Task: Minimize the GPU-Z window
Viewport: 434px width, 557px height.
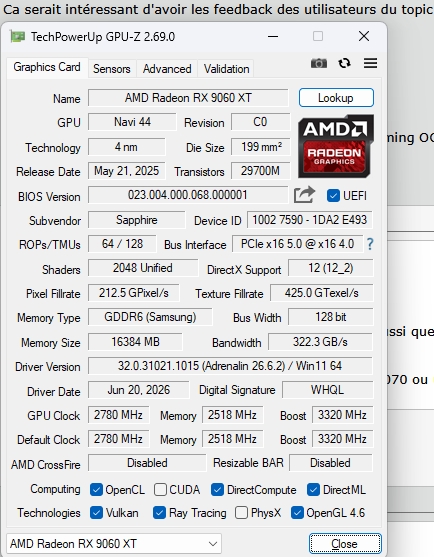Action: pyautogui.click(x=273, y=36)
